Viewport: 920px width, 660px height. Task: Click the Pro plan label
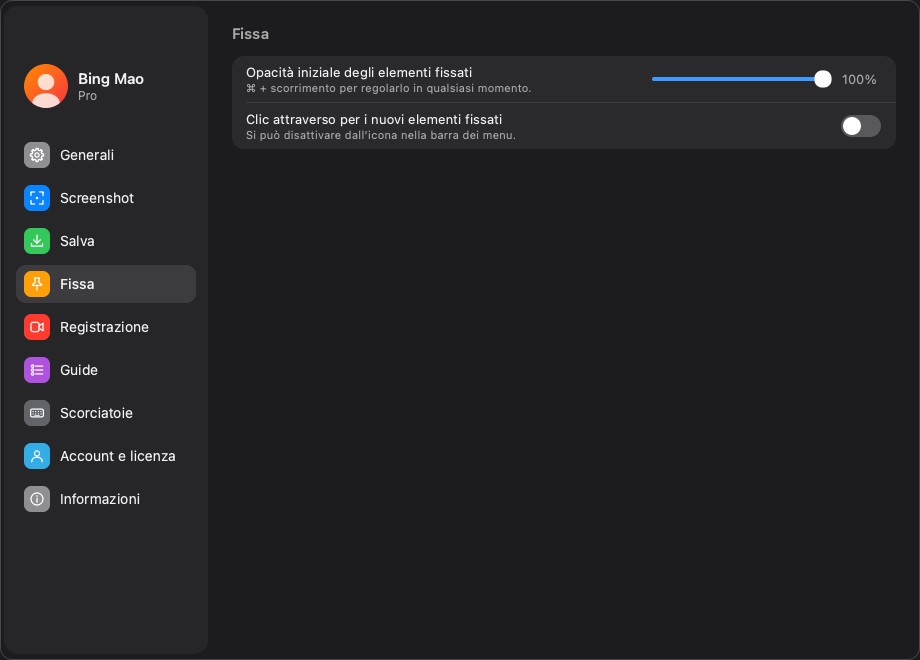pos(87,96)
